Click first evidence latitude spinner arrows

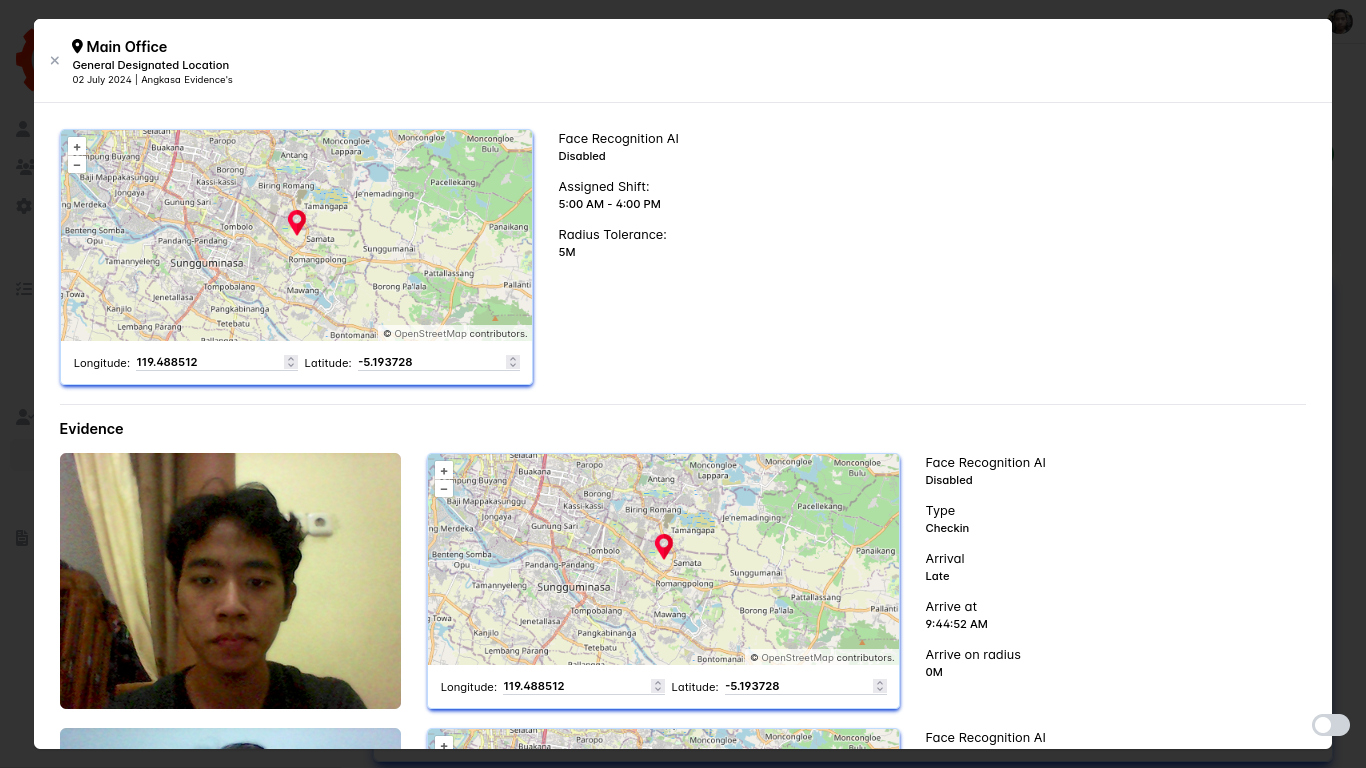880,687
